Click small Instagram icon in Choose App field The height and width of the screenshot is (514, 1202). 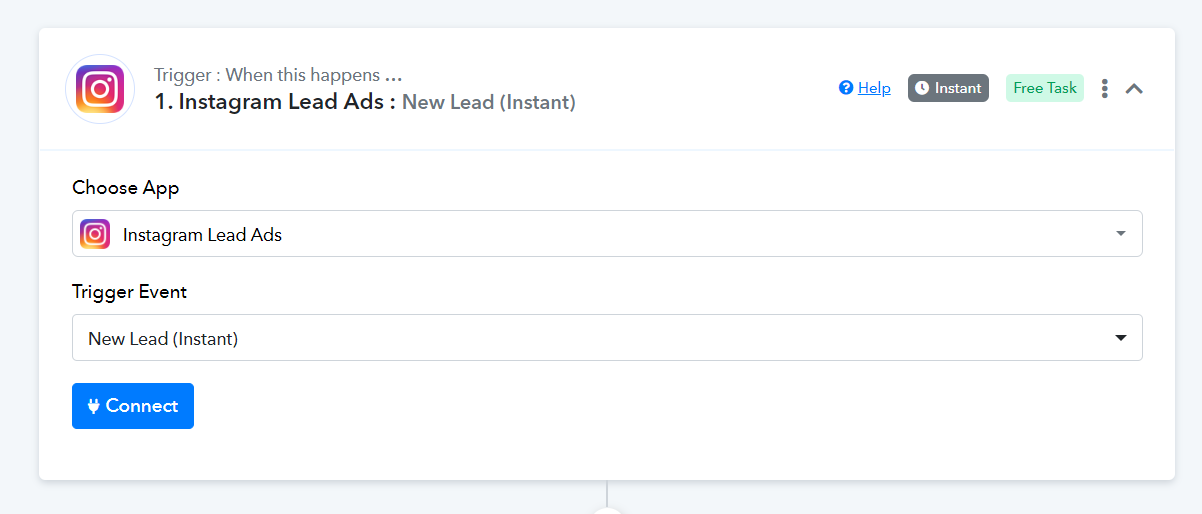(95, 234)
